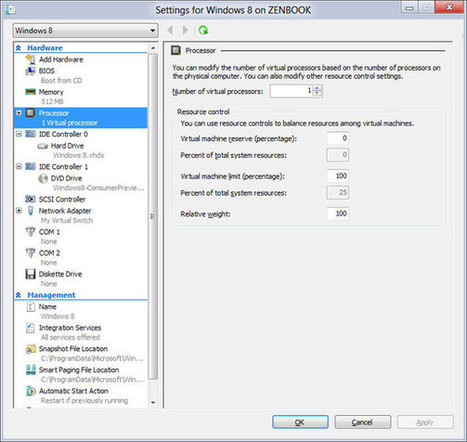Click the Diskette Drive floppy icon
The image size is (467, 442).
pos(30,274)
